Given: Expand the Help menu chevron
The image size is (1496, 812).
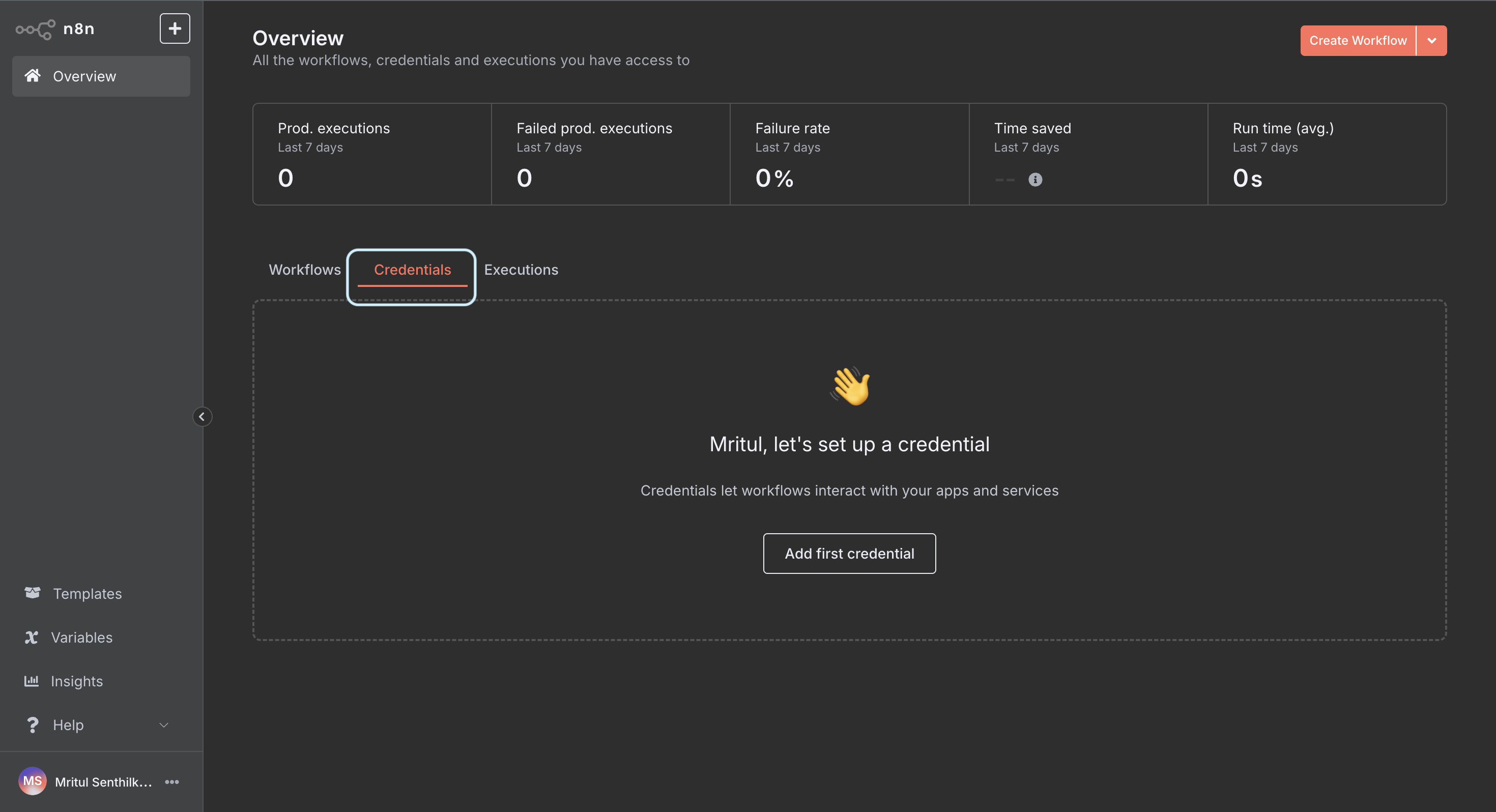Looking at the screenshot, I should click(164, 725).
